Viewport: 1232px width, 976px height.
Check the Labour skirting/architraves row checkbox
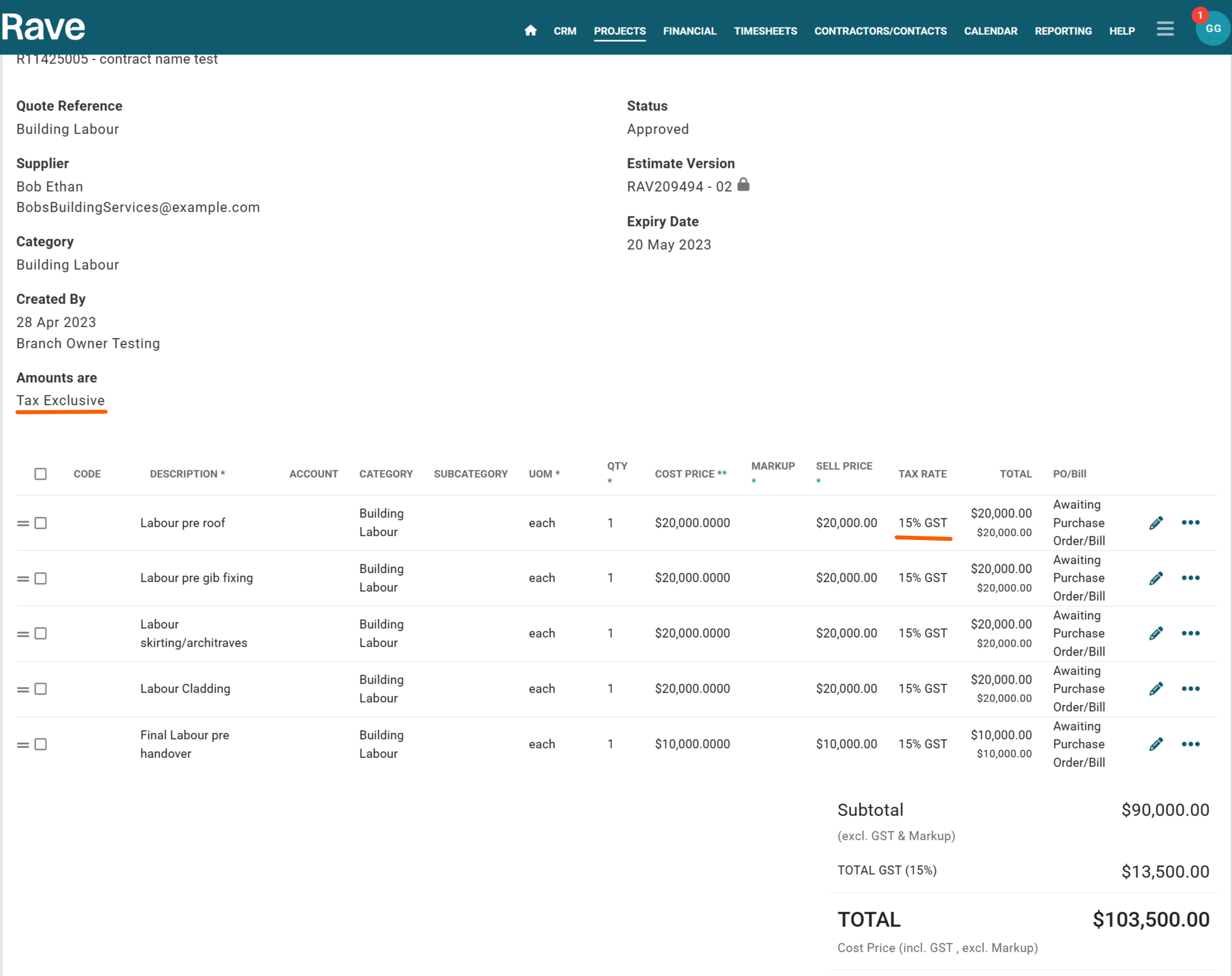(x=41, y=633)
